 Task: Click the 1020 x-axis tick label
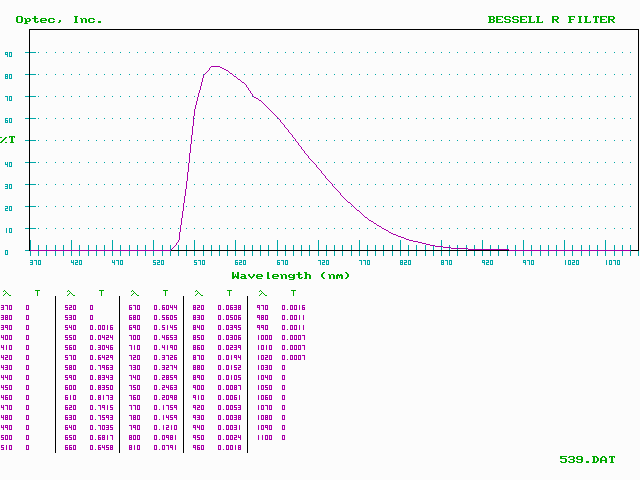(571, 263)
